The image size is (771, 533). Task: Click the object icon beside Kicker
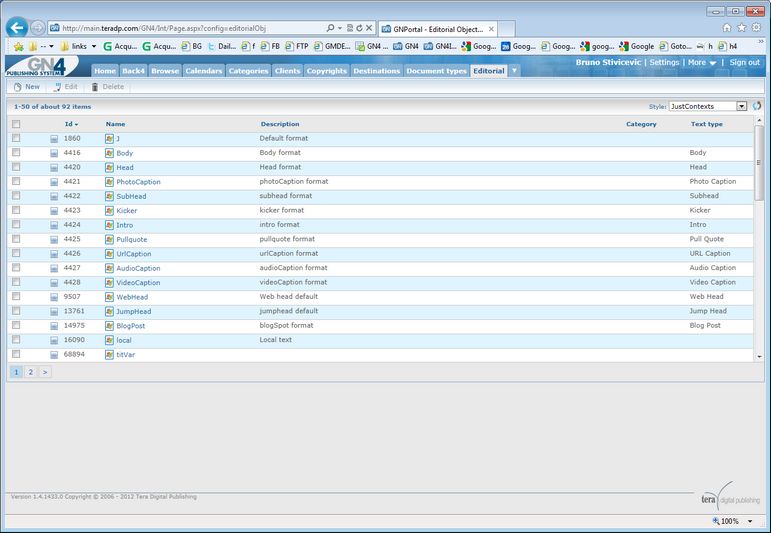pyautogui.click(x=109, y=211)
